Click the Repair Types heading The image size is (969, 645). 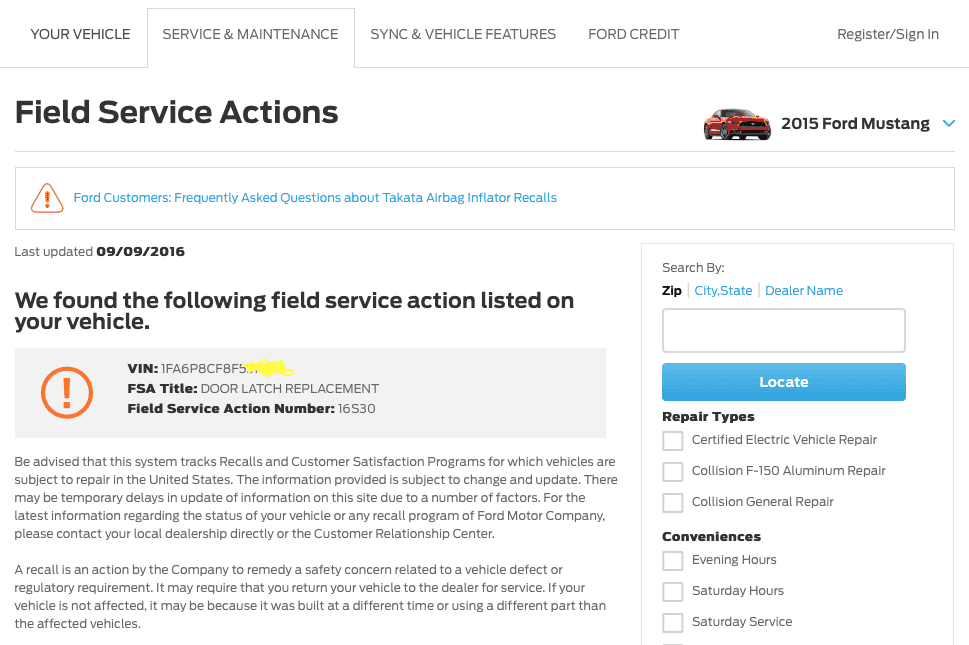708,416
